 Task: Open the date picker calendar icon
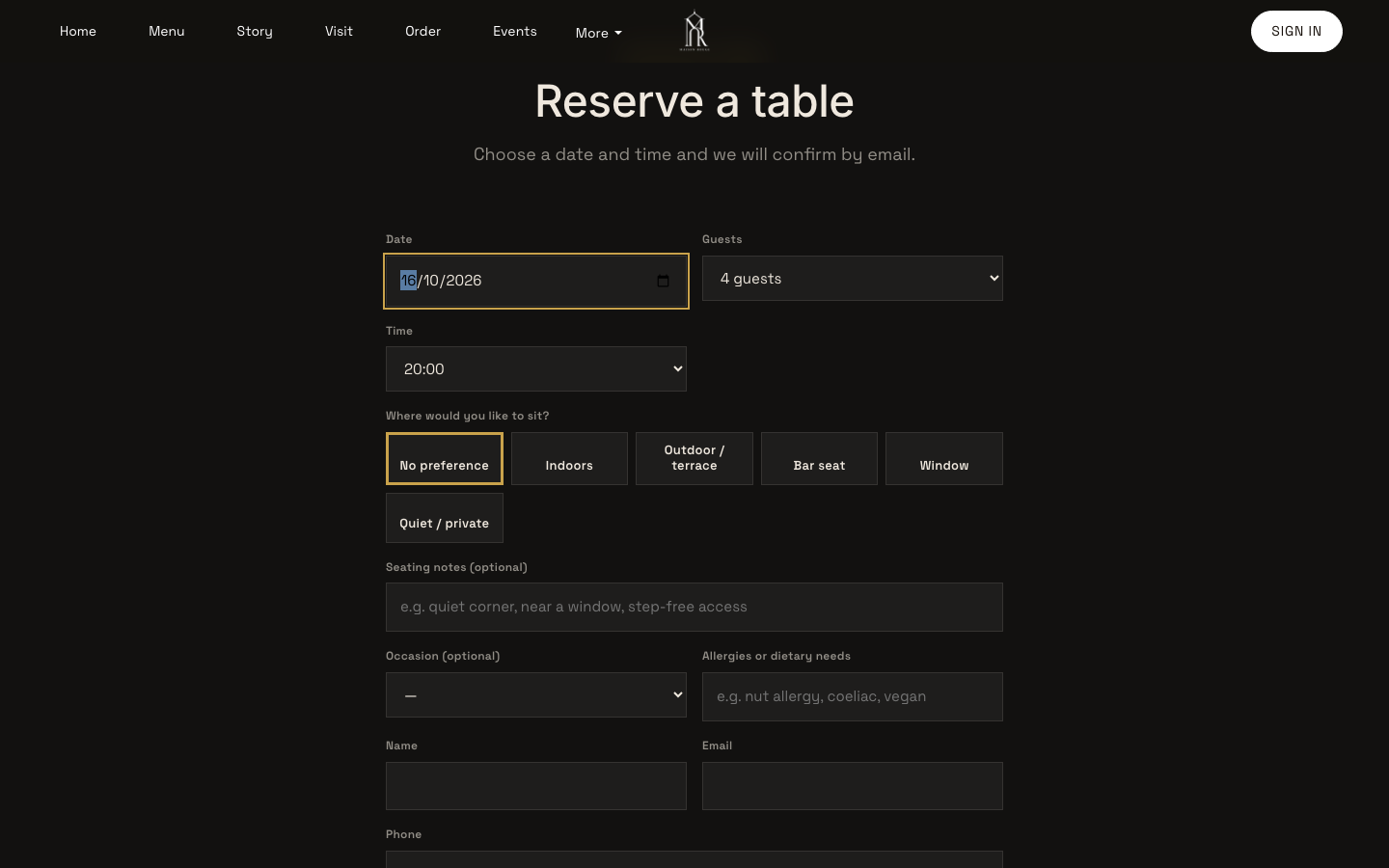tap(663, 281)
